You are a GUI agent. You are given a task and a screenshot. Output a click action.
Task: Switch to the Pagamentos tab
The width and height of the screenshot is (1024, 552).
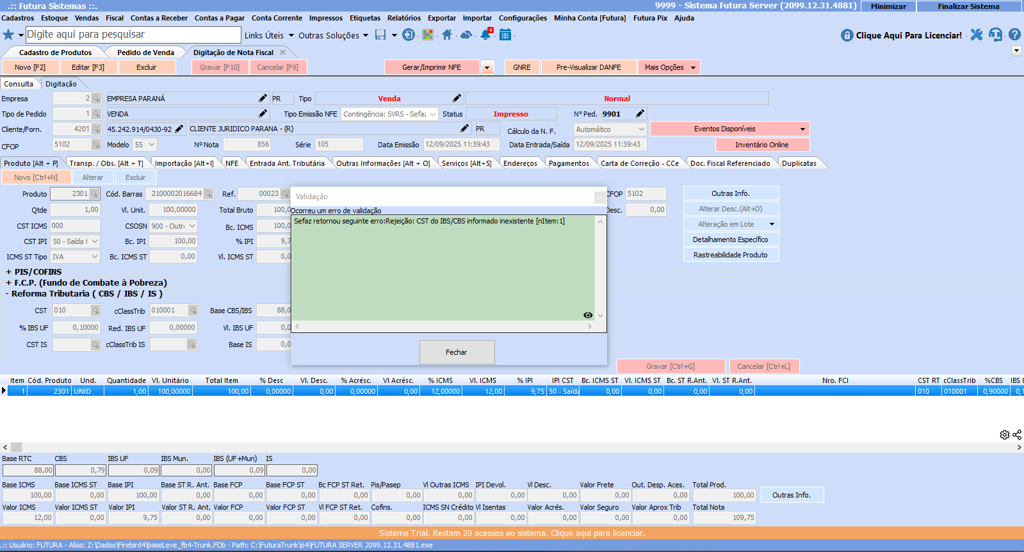568,163
